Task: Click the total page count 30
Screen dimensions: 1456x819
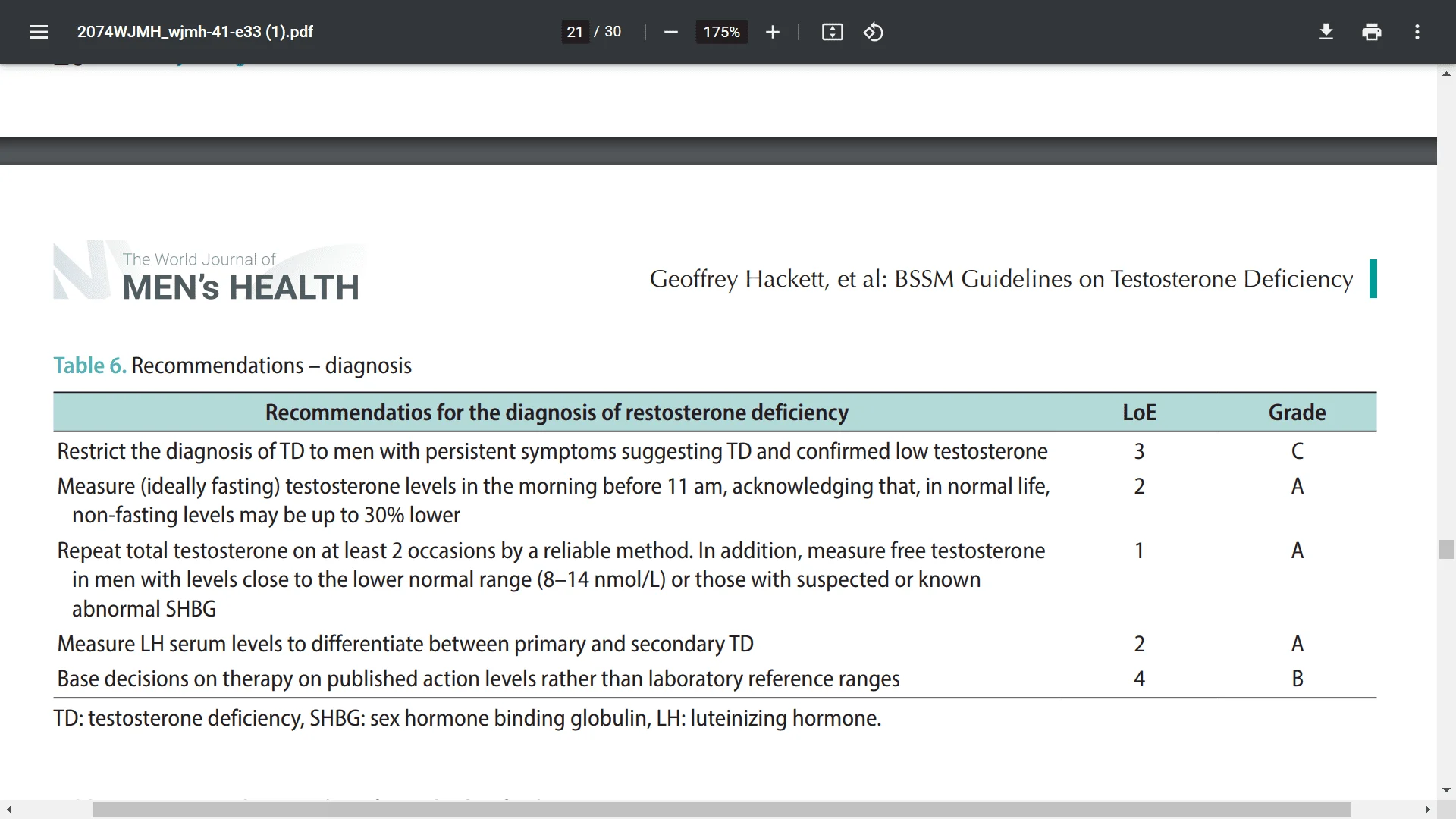Action: coord(613,32)
